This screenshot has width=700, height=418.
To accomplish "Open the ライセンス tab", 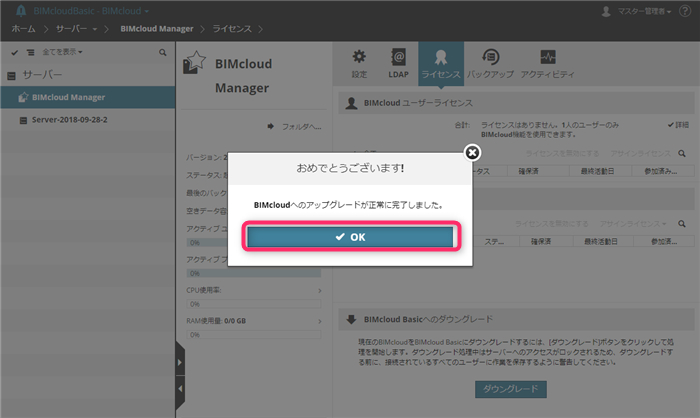I will coord(441,63).
